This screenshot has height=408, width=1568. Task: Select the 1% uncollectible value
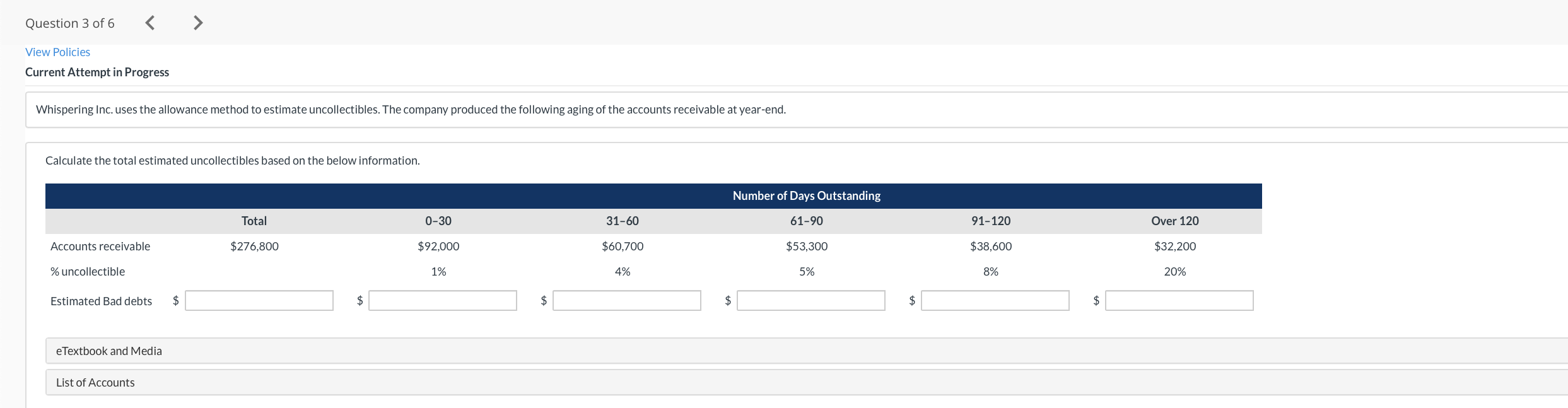point(438,272)
